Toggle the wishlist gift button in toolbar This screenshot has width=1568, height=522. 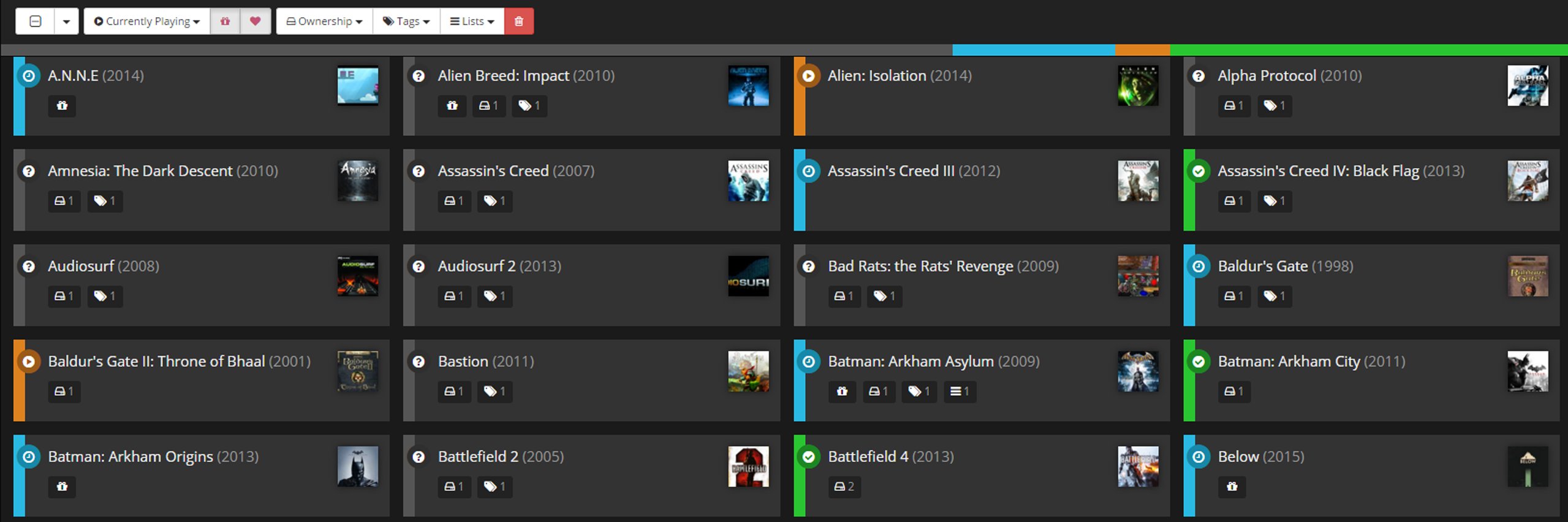[x=225, y=21]
